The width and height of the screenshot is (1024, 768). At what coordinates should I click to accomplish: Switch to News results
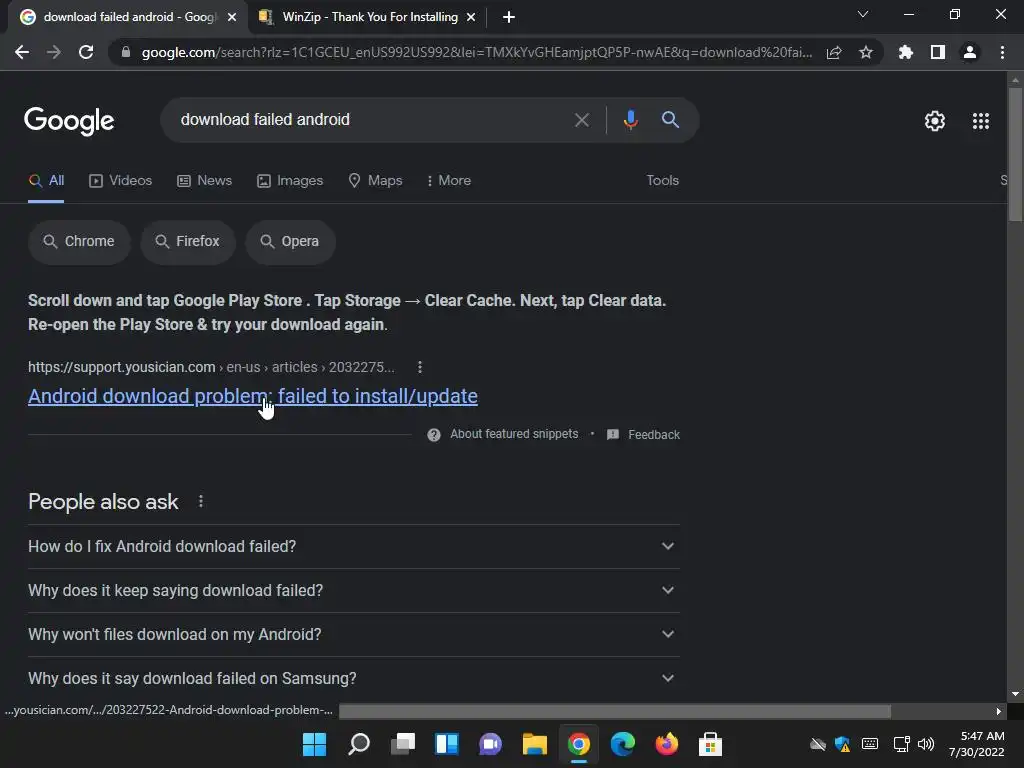click(204, 181)
